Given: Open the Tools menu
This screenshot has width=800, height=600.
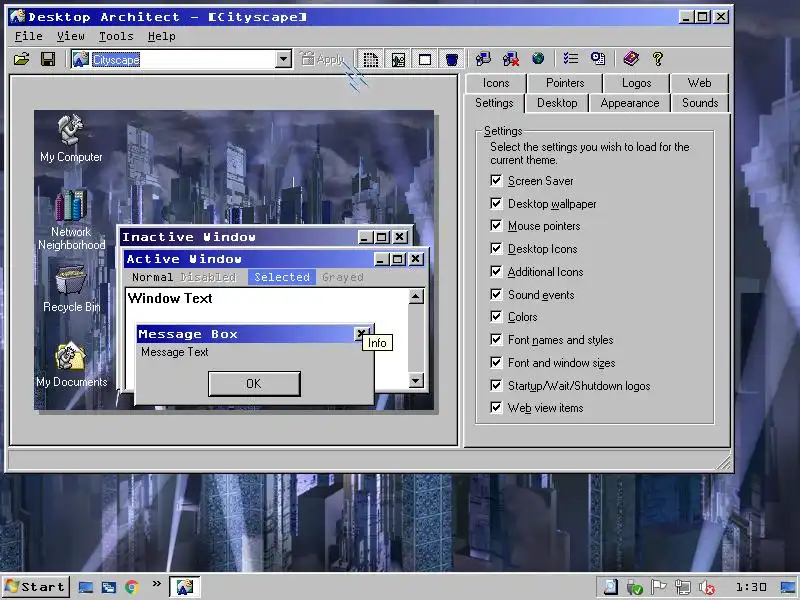Looking at the screenshot, I should pyautogui.click(x=116, y=36).
